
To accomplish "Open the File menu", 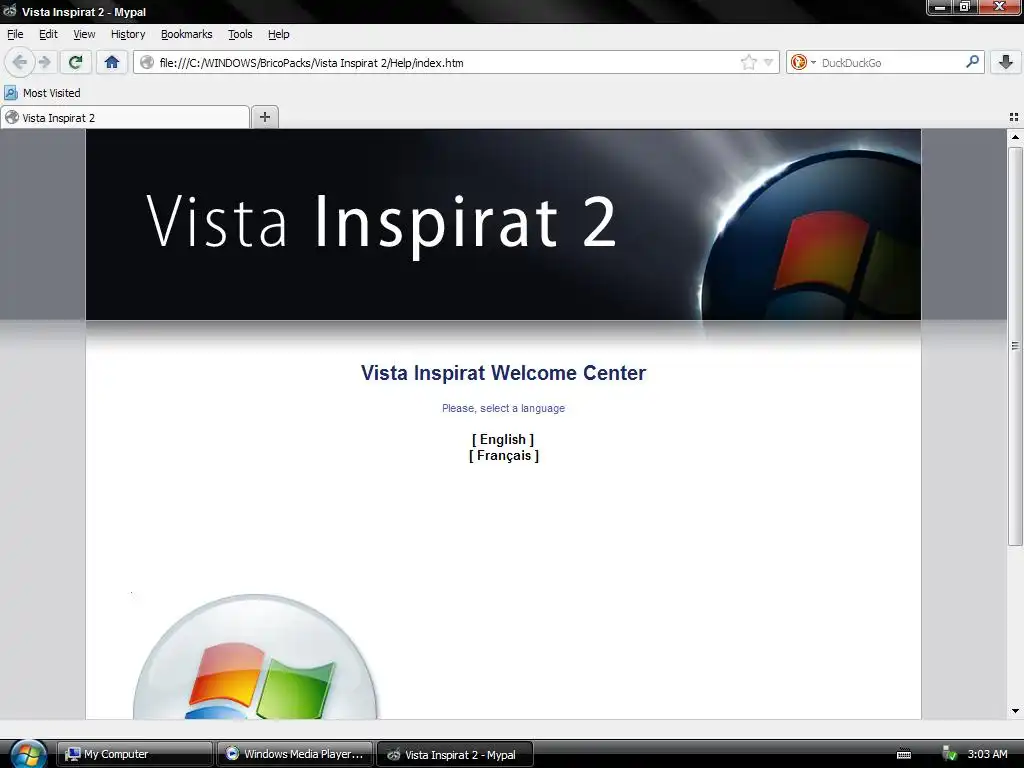I will click(x=15, y=34).
